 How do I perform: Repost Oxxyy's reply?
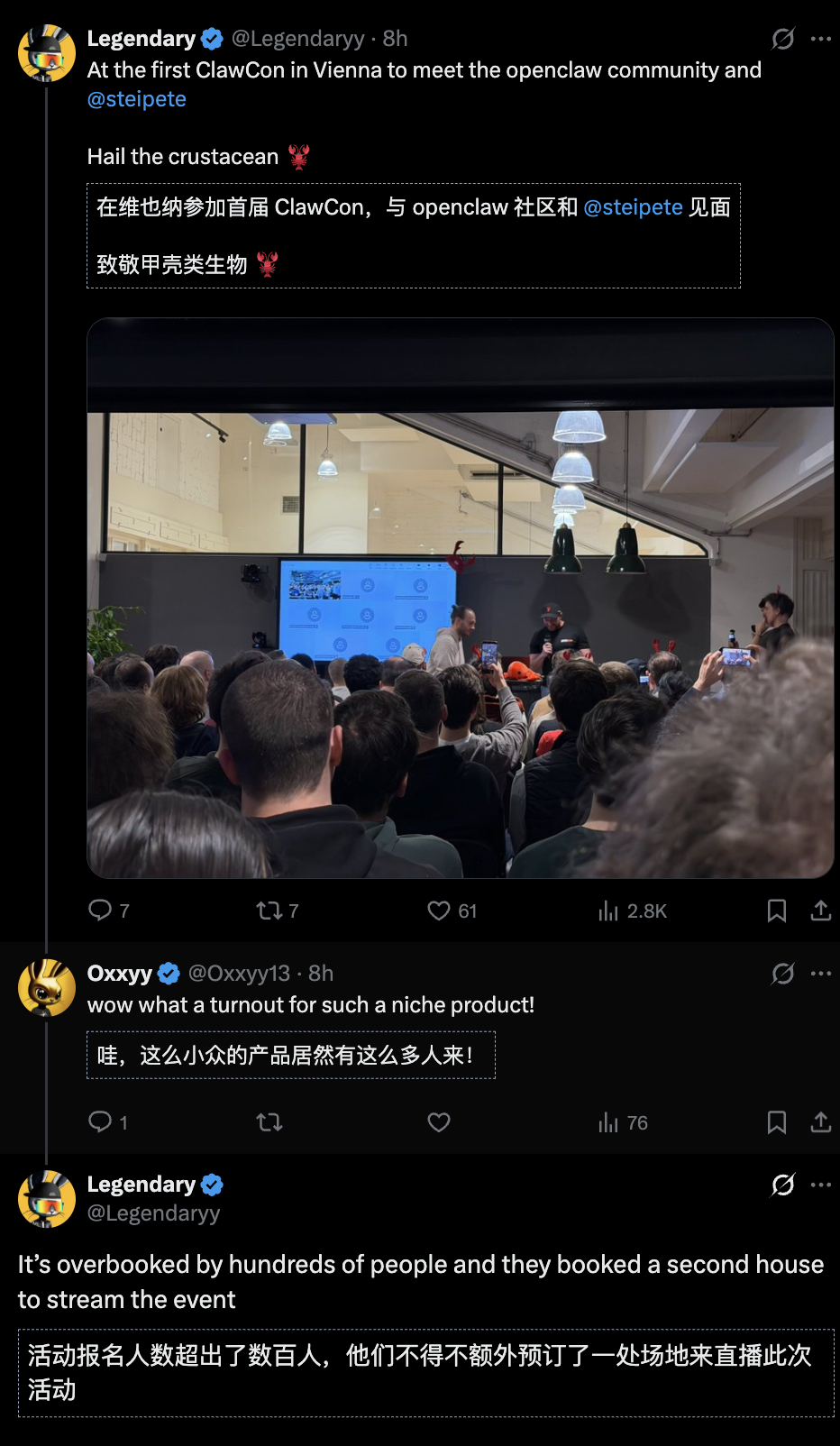pyautogui.click(x=269, y=1122)
